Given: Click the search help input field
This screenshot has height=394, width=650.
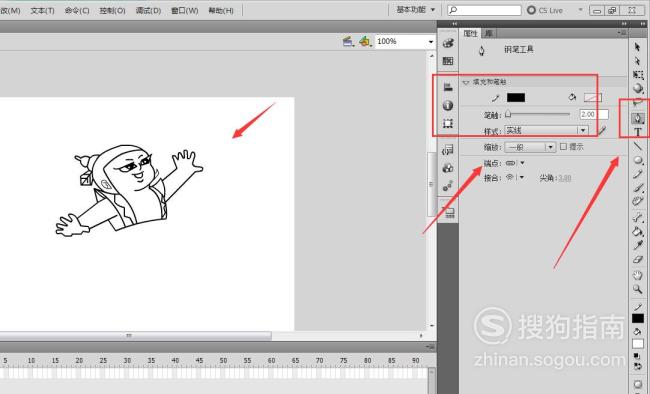Looking at the screenshot, I should pyautogui.click(x=484, y=10).
